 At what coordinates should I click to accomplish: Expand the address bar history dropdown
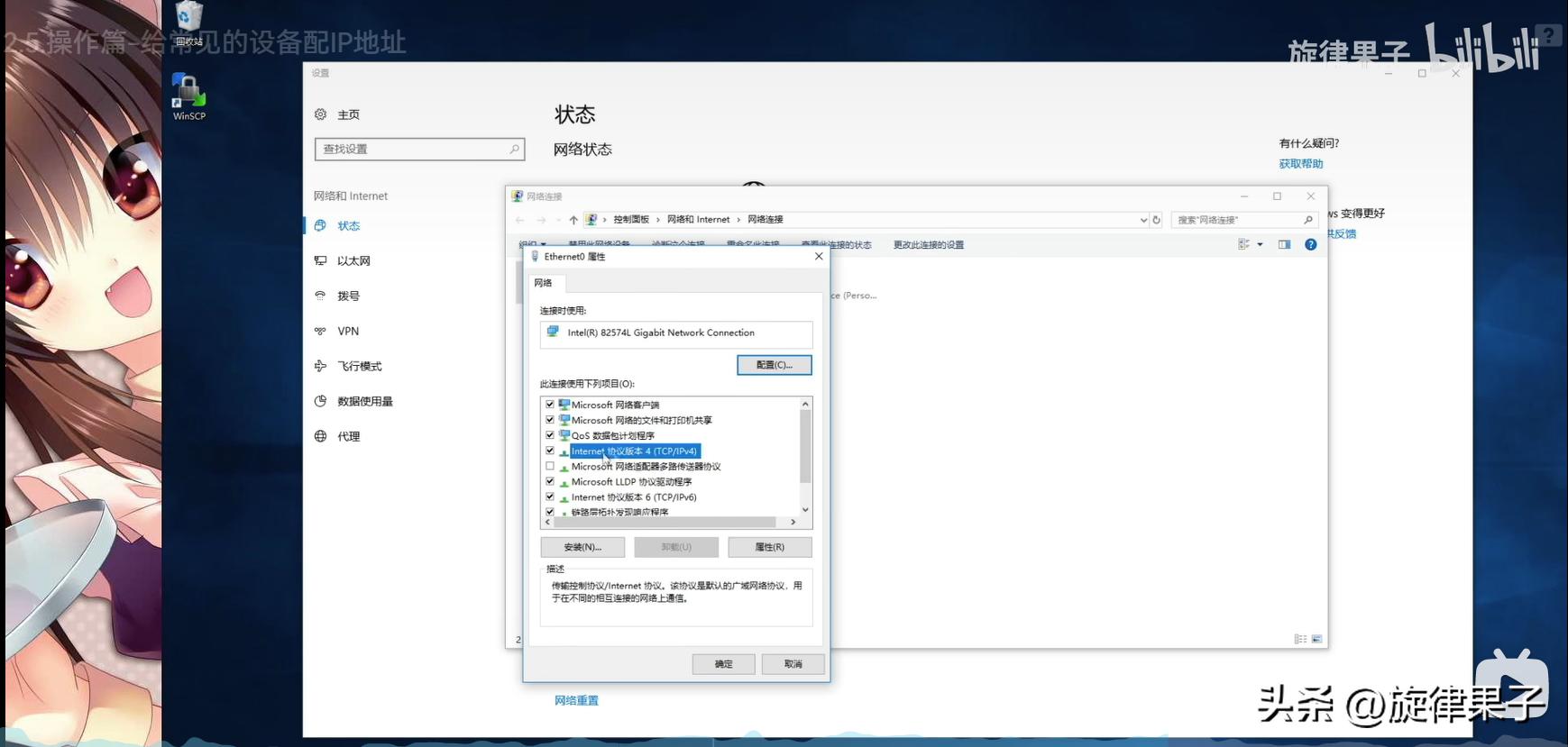click(1143, 220)
